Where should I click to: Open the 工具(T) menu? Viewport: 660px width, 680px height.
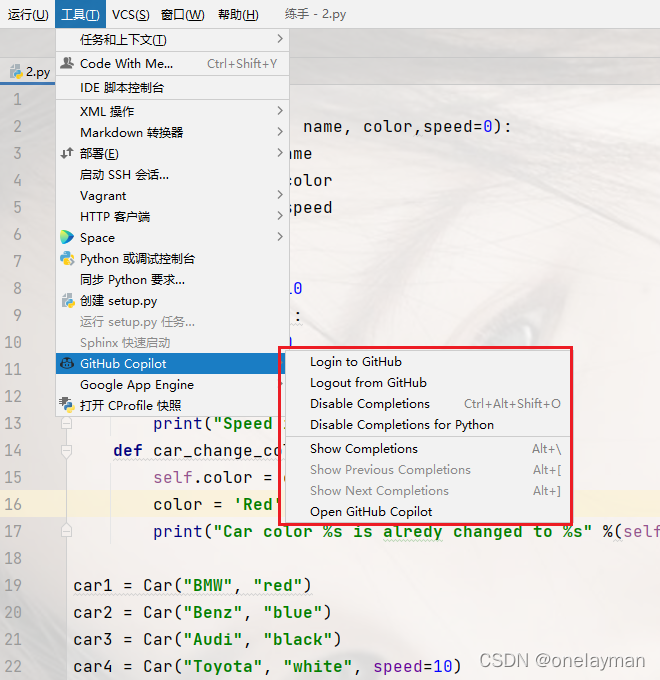click(x=80, y=14)
